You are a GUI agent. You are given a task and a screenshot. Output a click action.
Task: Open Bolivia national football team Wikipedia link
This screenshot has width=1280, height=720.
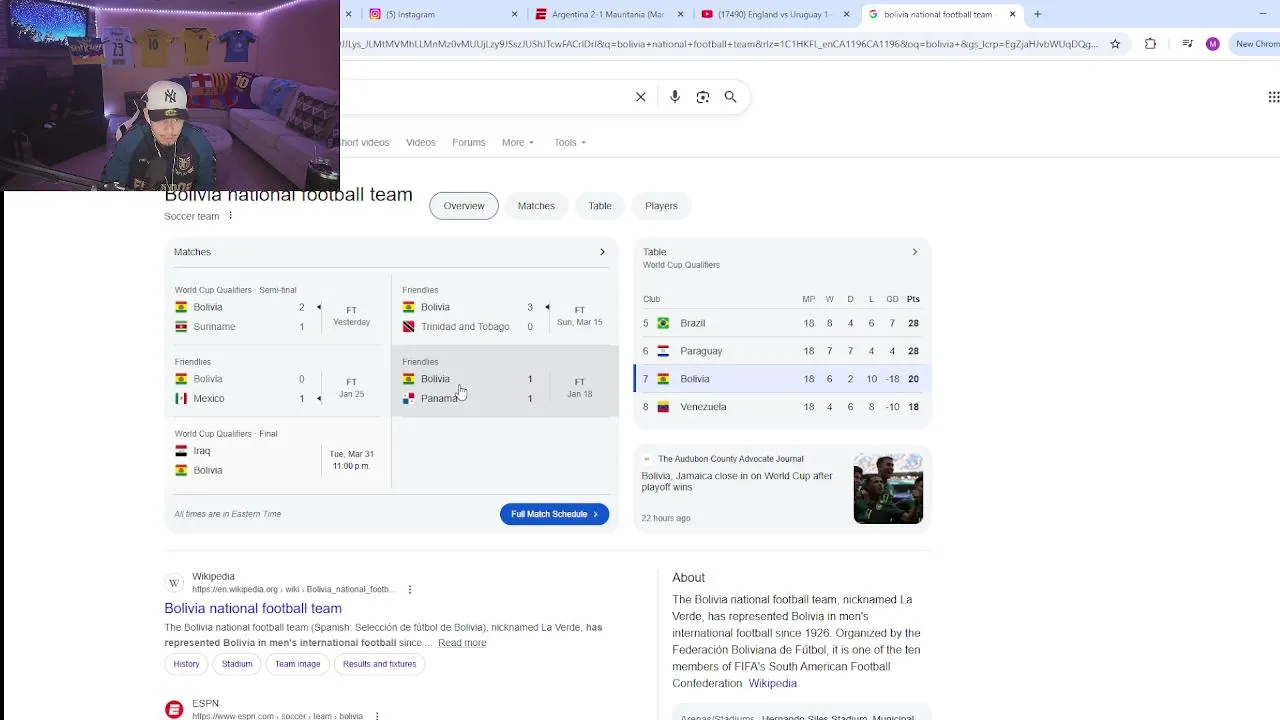point(253,608)
